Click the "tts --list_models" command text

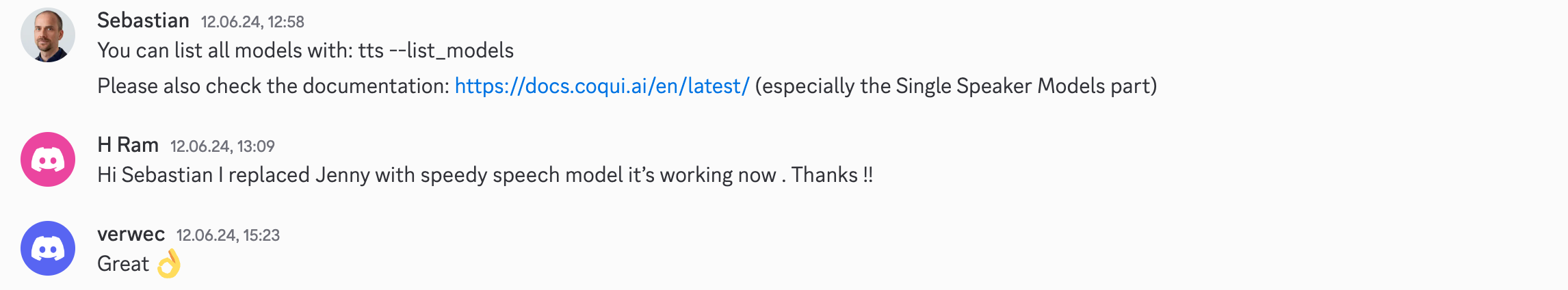(x=436, y=51)
